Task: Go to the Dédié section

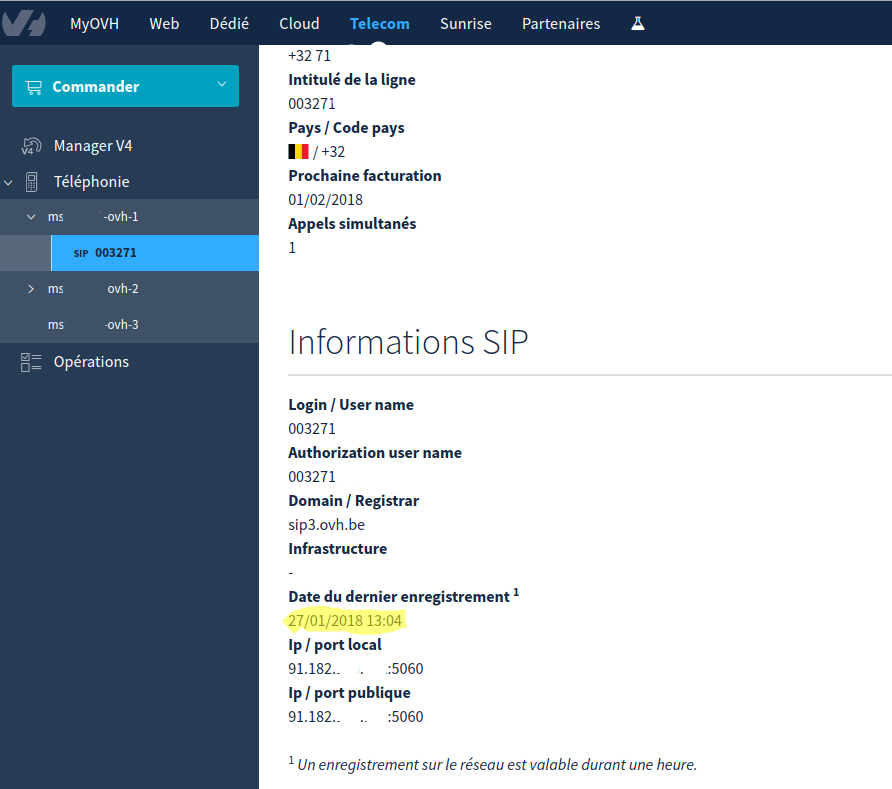Action: [x=229, y=23]
